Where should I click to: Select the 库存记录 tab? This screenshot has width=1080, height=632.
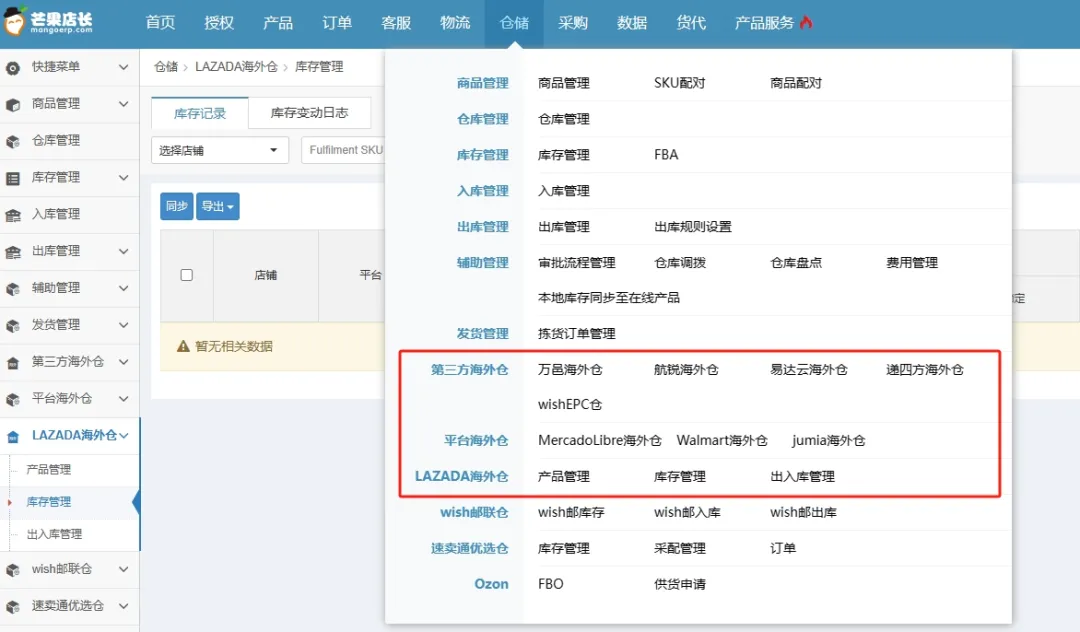click(200, 113)
